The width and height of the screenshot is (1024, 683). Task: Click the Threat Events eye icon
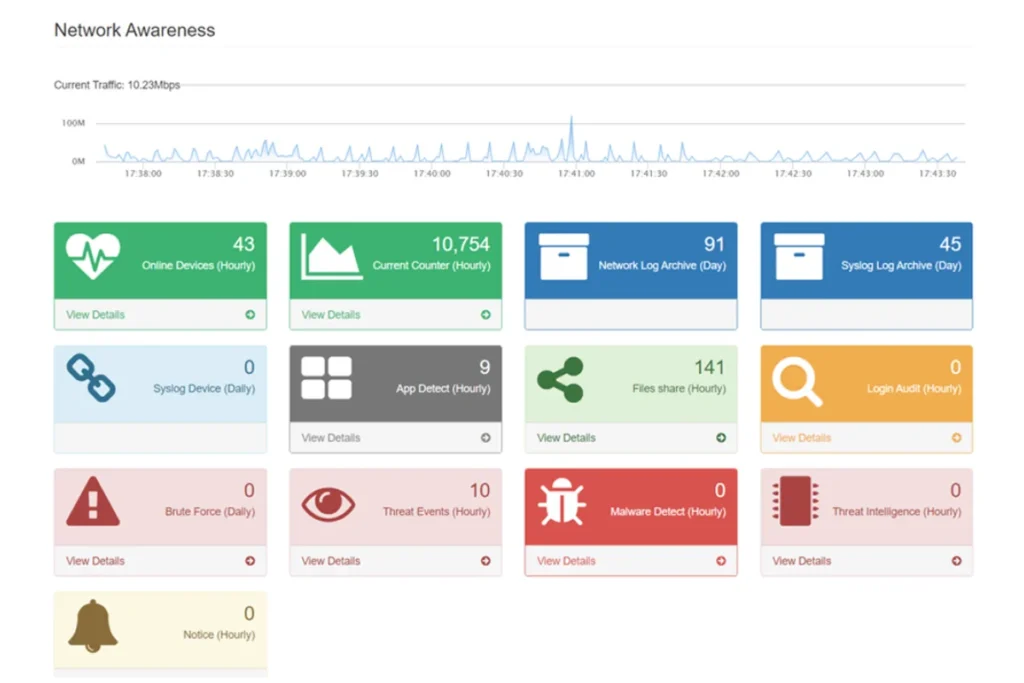coord(328,504)
